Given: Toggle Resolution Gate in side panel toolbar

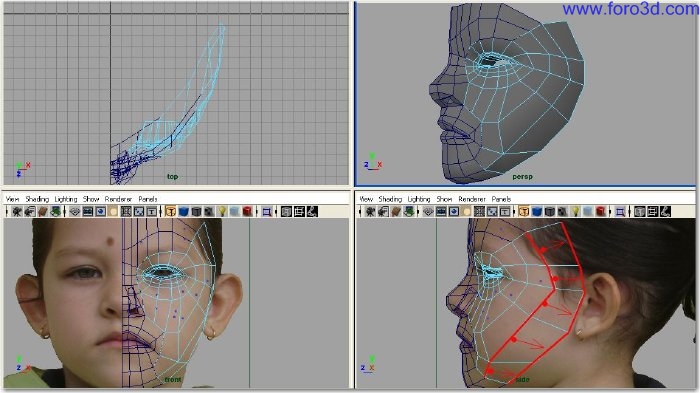Looking at the screenshot, I should pyautogui.click(x=454, y=212).
